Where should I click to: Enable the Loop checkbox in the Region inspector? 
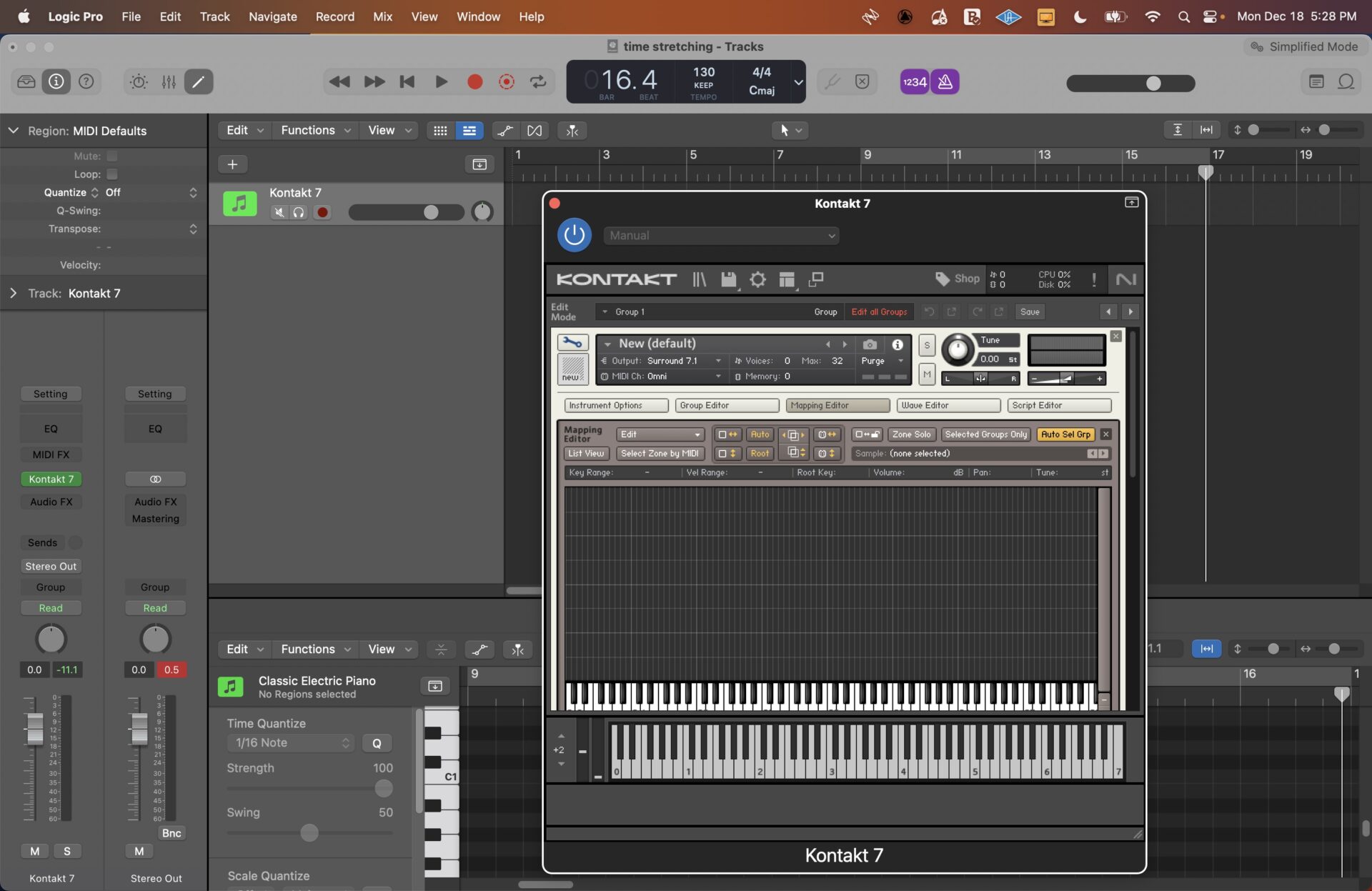click(112, 174)
